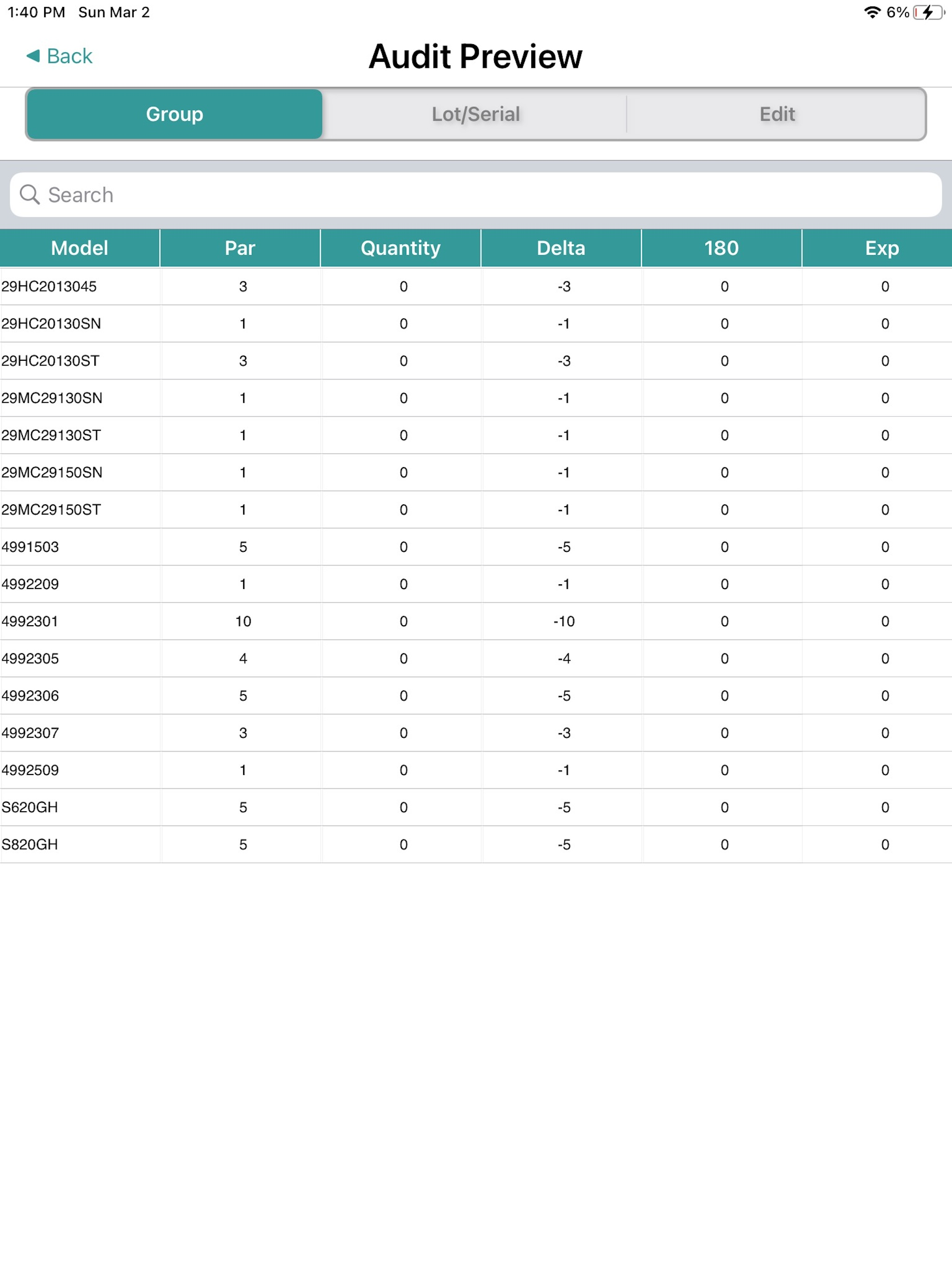Tap the 1:40 PM clock
Image resolution: width=952 pixels, height=1270 pixels.
coord(36,12)
